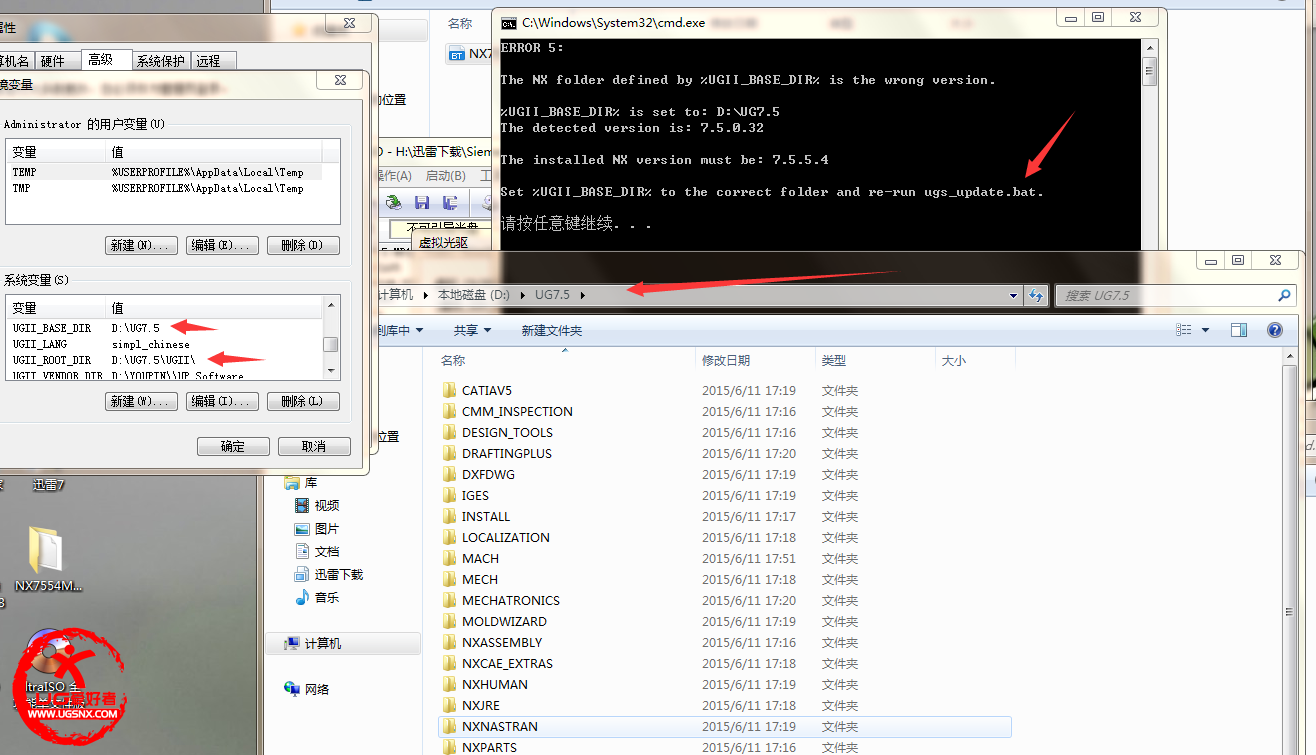Click the cmd.exe window title icon
The width and height of the screenshot is (1316, 755).
(x=509, y=21)
